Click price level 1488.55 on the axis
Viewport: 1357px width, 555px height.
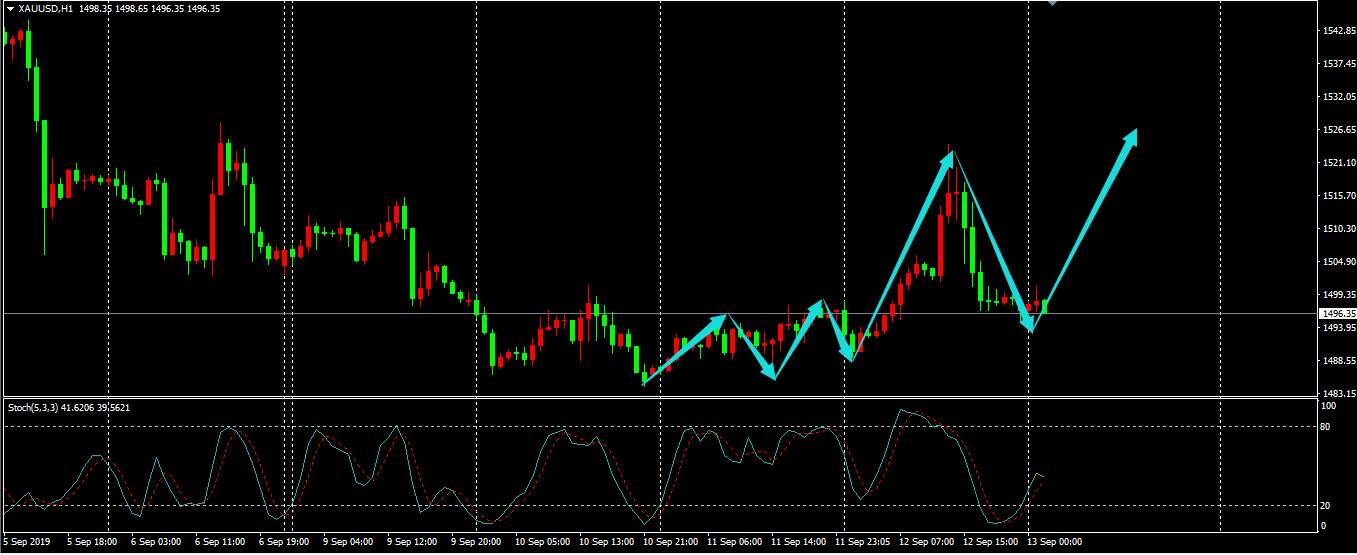point(1338,361)
